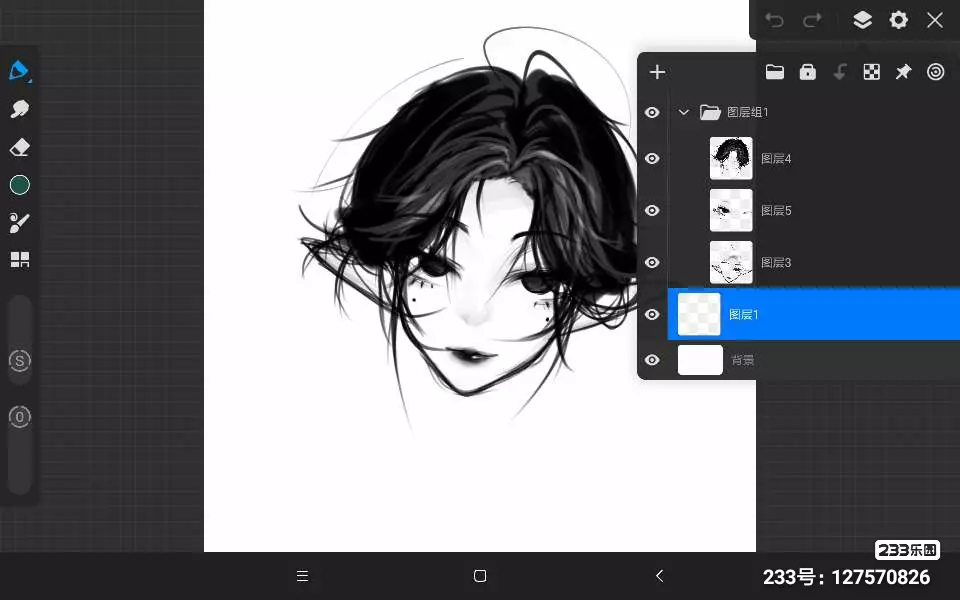Toggle visibility of the 背景 layer
960x600 pixels.
click(652, 360)
